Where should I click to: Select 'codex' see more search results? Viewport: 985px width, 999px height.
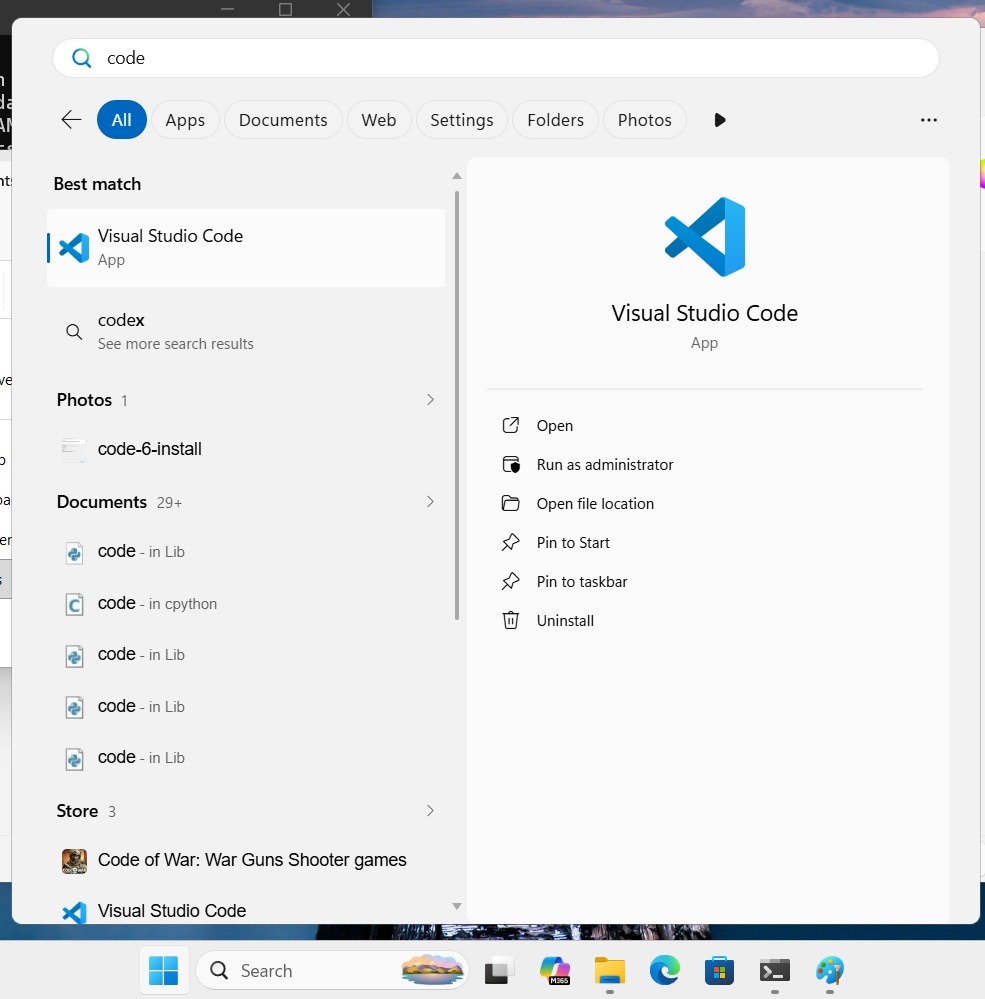pyautogui.click(x=246, y=331)
